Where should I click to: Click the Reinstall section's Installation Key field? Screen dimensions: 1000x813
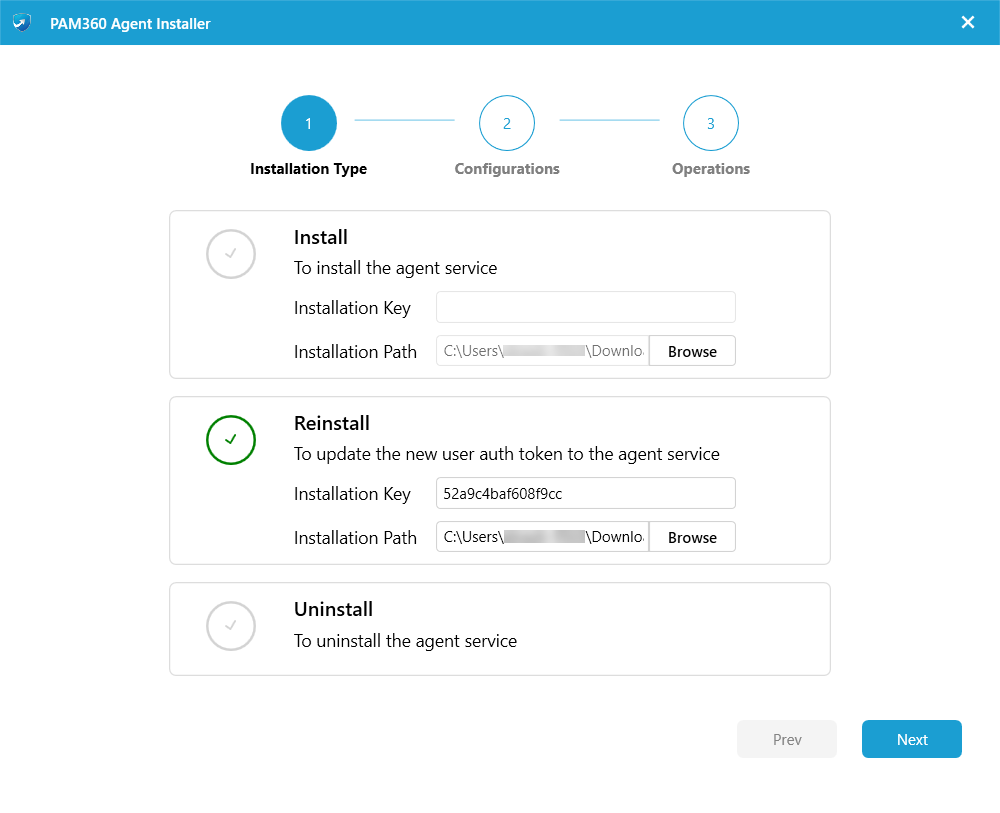coord(585,493)
